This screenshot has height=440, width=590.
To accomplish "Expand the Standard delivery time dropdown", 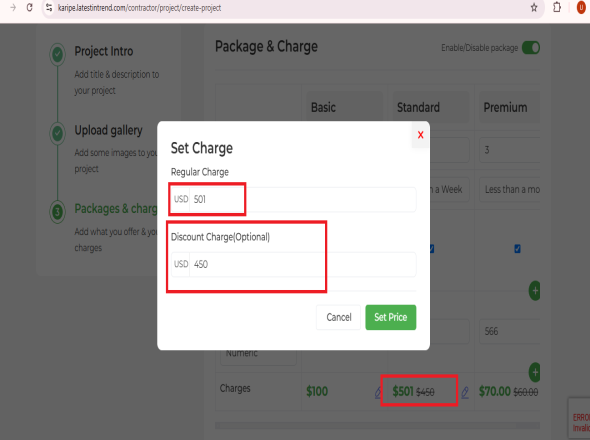I will 450,190.
